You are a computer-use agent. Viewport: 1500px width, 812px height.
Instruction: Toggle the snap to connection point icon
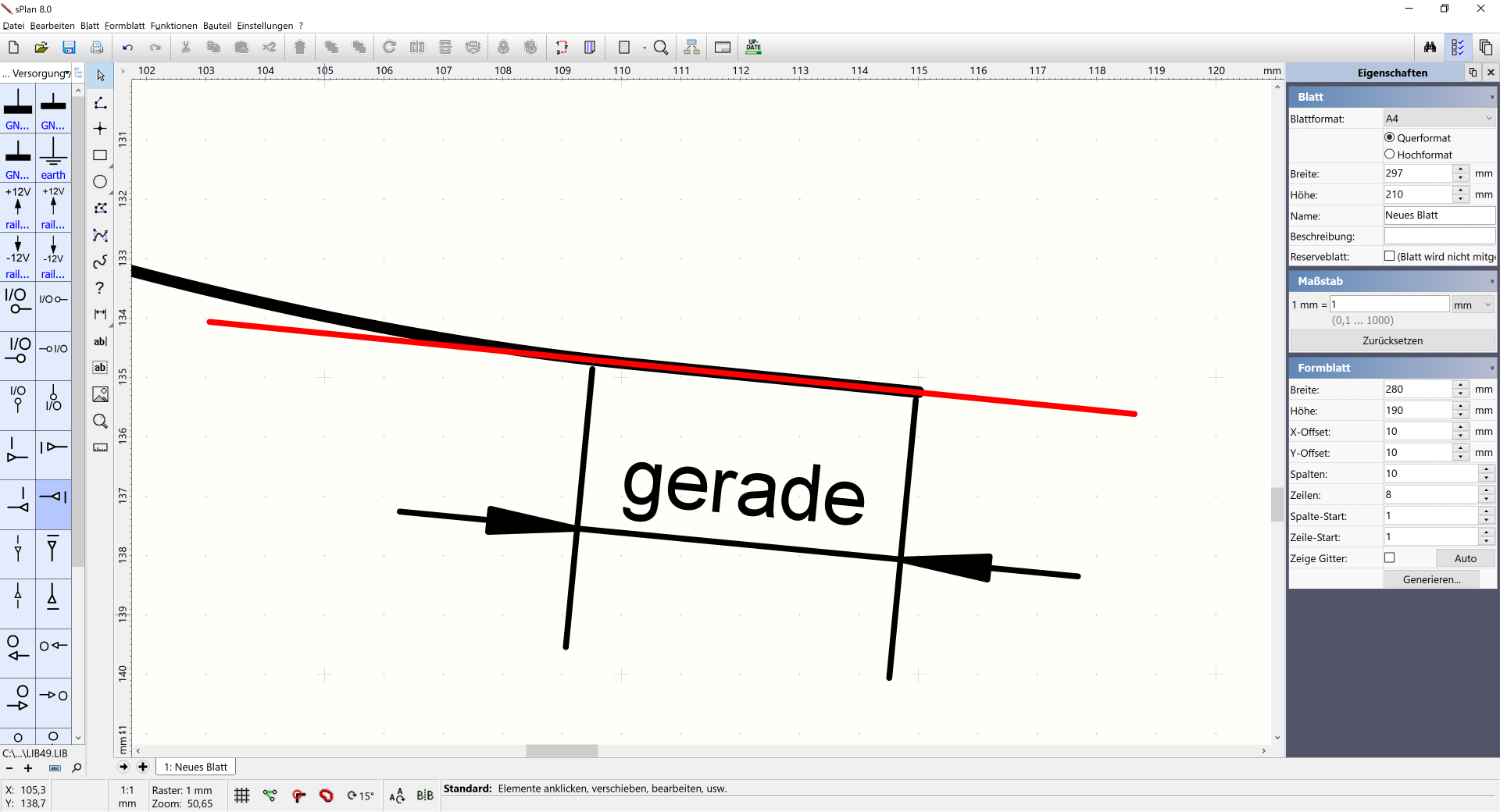click(298, 796)
